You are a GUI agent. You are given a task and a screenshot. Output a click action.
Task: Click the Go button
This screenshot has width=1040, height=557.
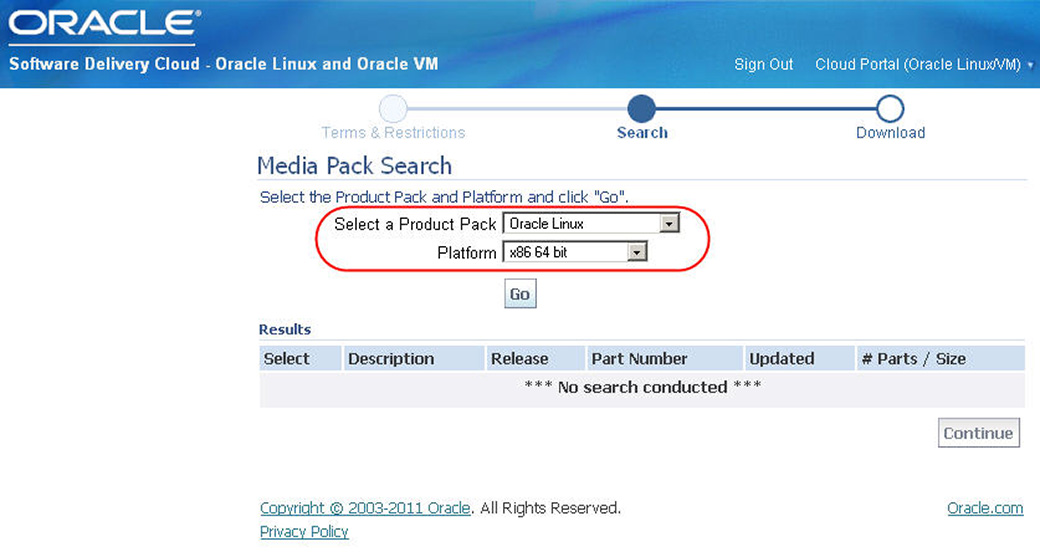[520, 294]
